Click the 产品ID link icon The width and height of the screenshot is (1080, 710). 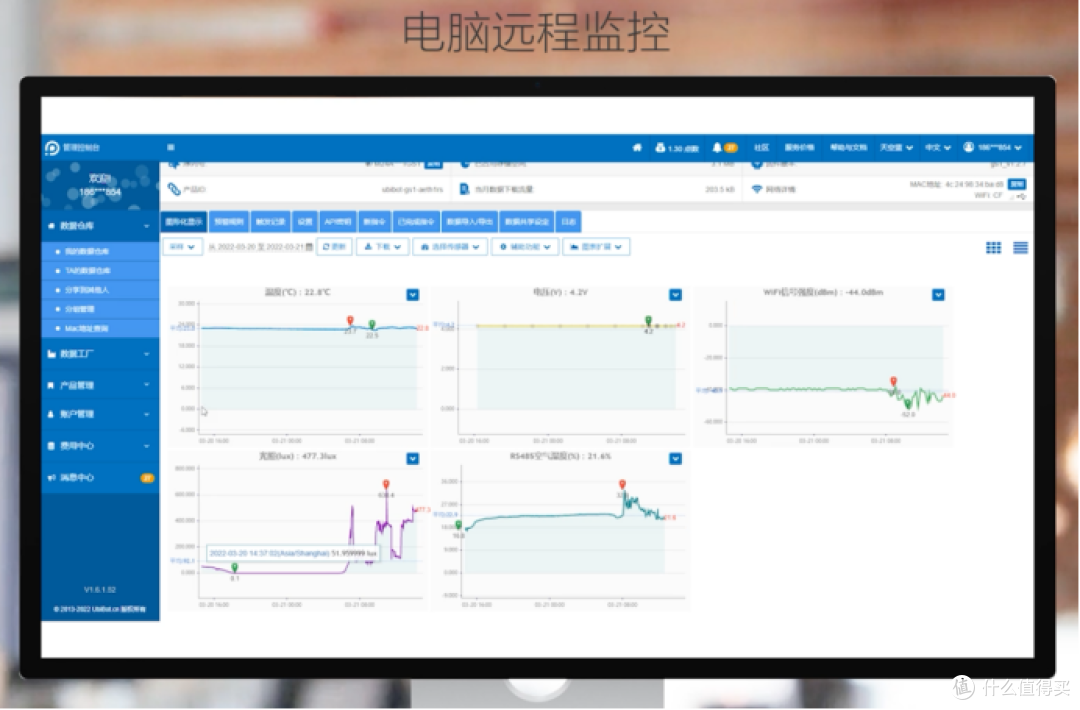(x=174, y=189)
